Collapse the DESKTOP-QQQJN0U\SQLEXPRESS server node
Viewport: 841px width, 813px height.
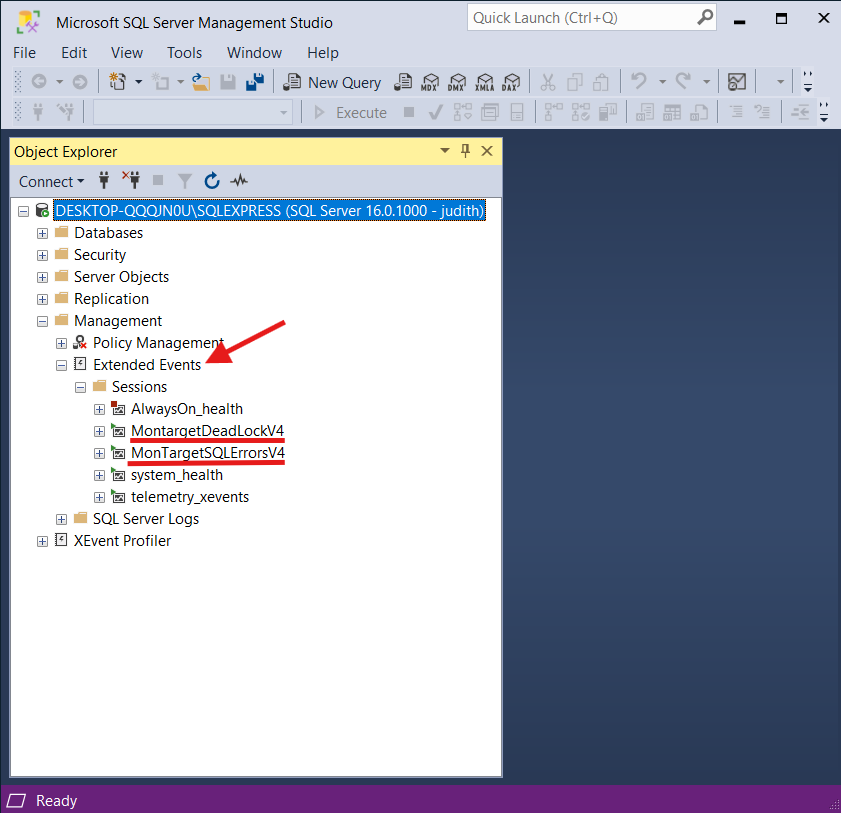23,211
